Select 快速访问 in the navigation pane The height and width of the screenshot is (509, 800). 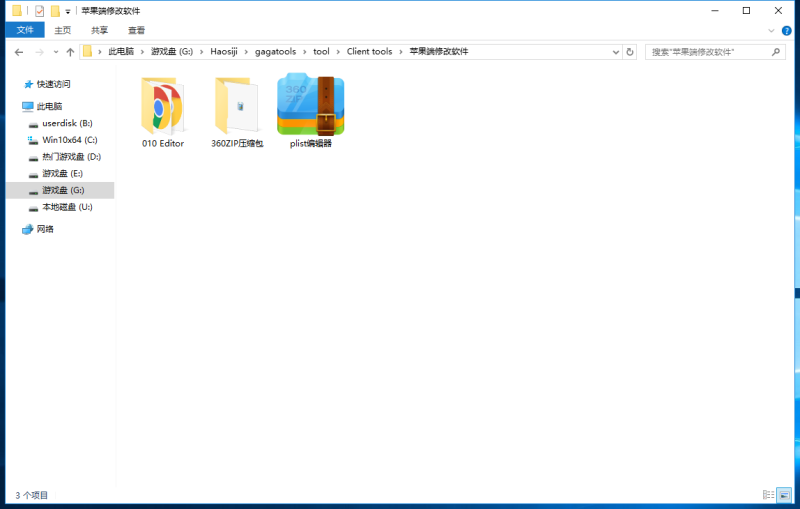[x=54, y=84]
